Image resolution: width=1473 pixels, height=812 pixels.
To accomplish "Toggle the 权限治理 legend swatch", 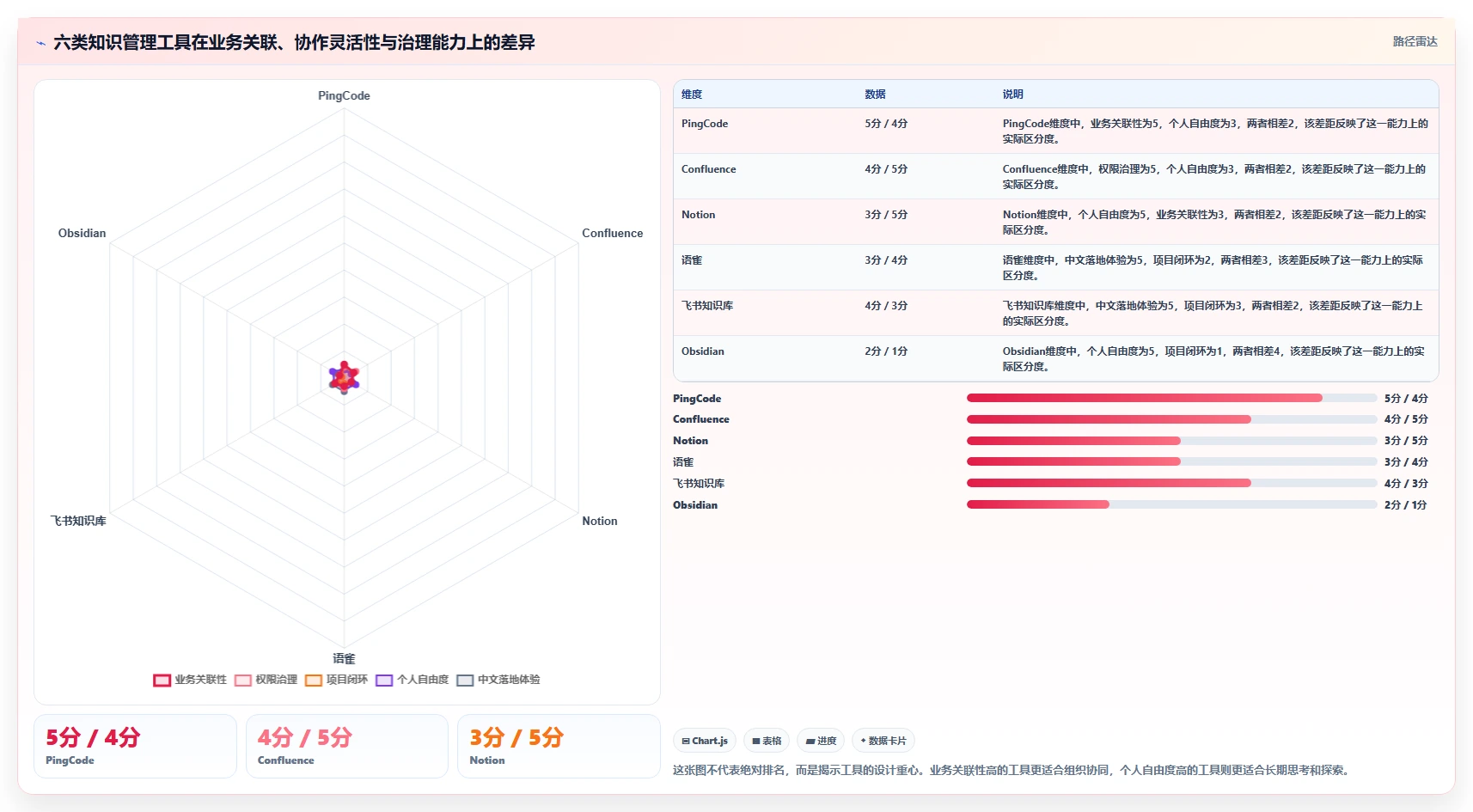I will click(242, 680).
